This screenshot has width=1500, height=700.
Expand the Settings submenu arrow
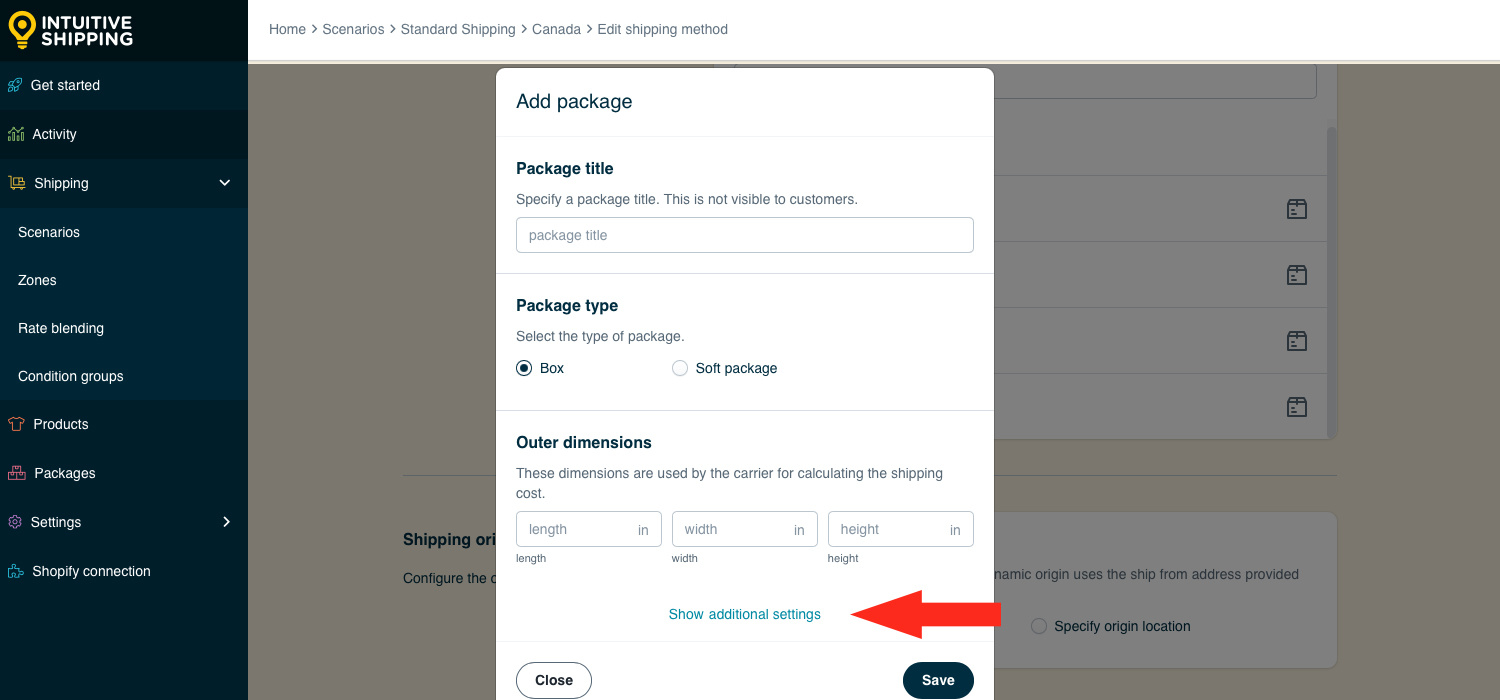click(x=226, y=522)
